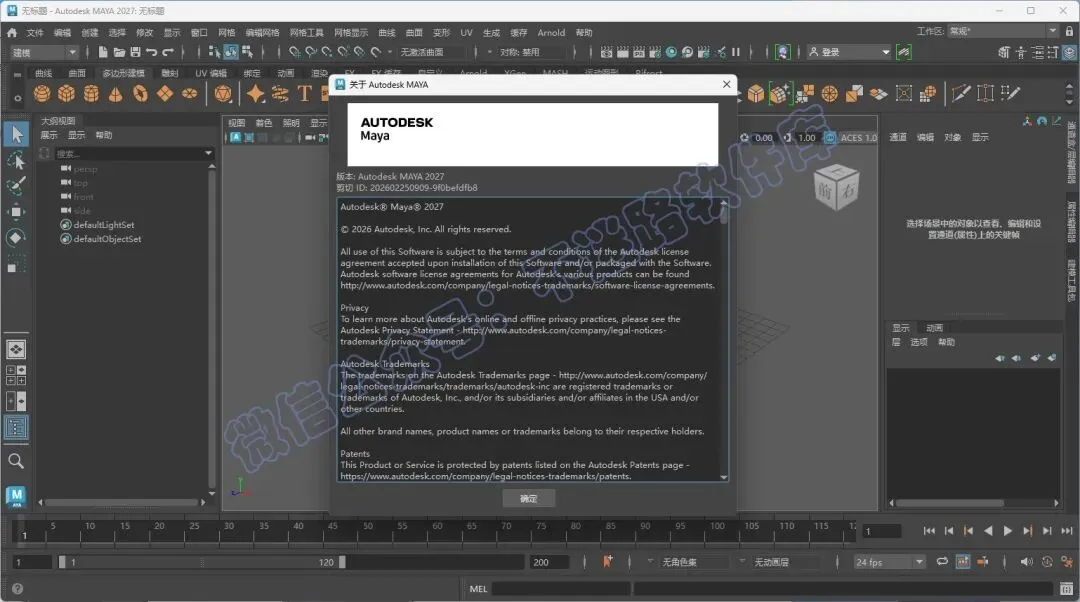Click the polygon cube shelf icon
This screenshot has height=602, width=1080.
point(66,93)
